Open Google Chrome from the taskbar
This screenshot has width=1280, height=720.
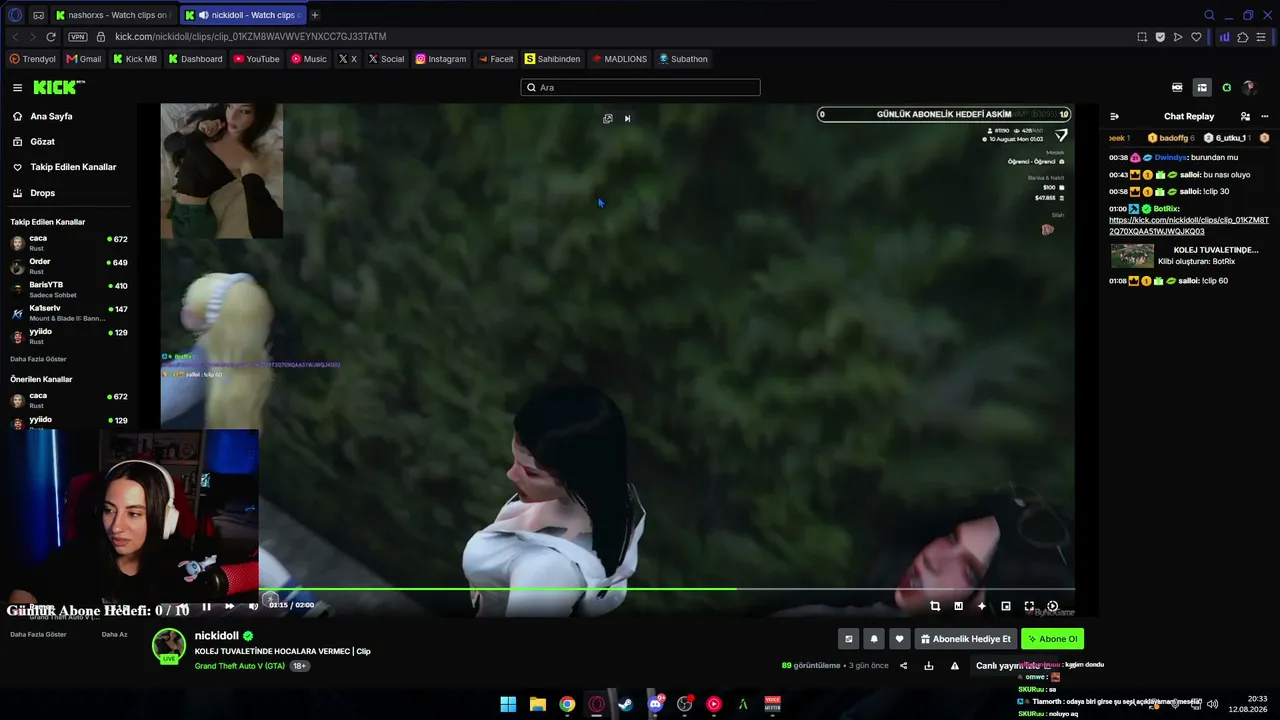pyautogui.click(x=567, y=704)
